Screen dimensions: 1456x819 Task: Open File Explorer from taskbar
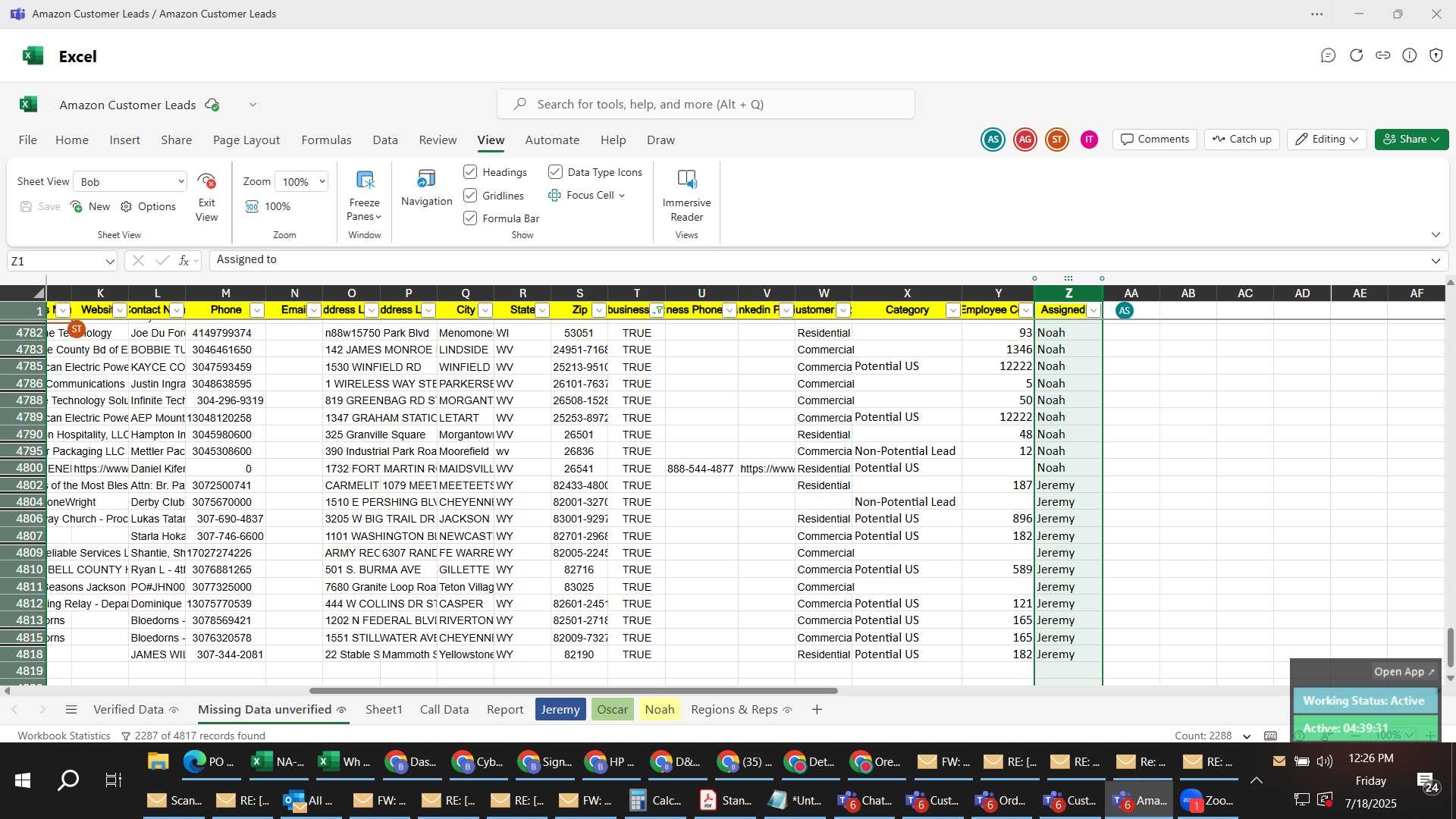pyautogui.click(x=158, y=761)
